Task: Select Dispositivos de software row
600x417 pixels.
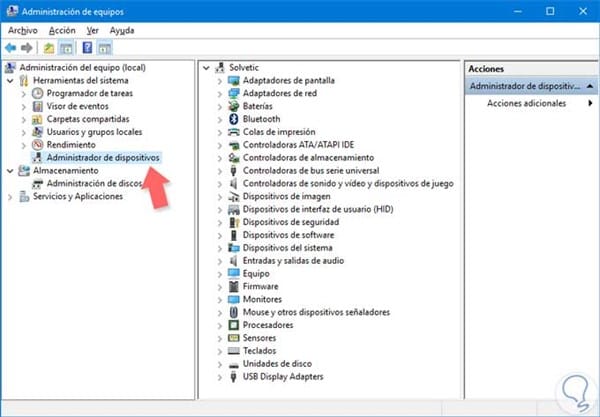Action: 289,235
